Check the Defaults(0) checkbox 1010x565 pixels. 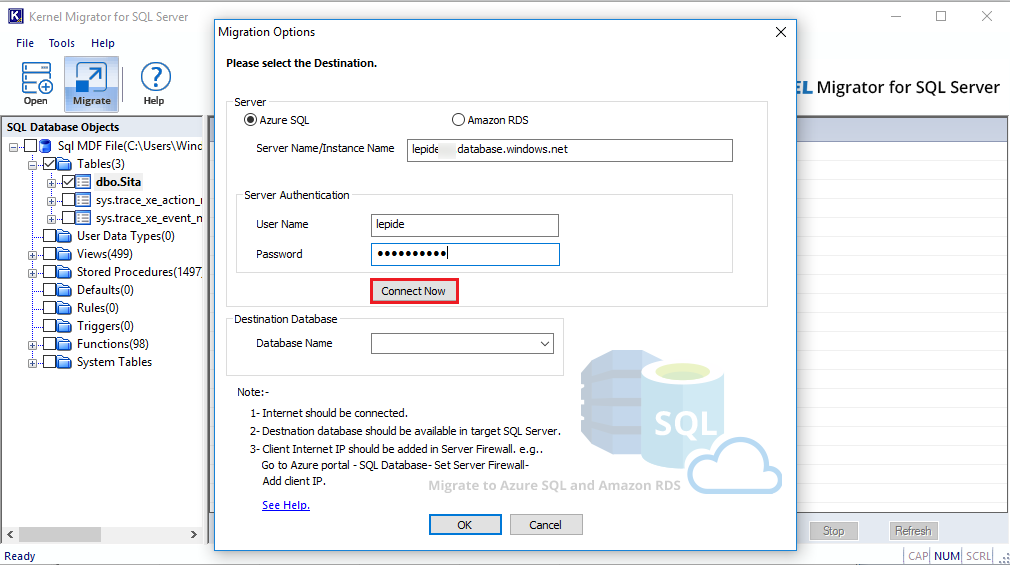[49, 291]
